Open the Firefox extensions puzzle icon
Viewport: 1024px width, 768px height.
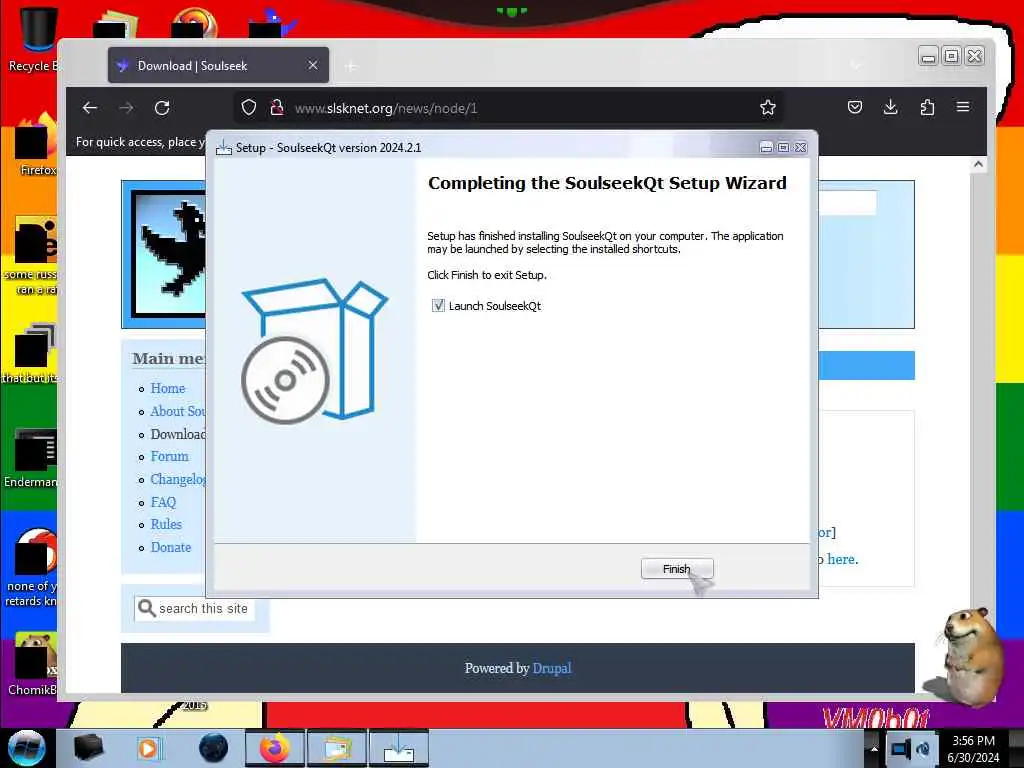(x=927, y=107)
